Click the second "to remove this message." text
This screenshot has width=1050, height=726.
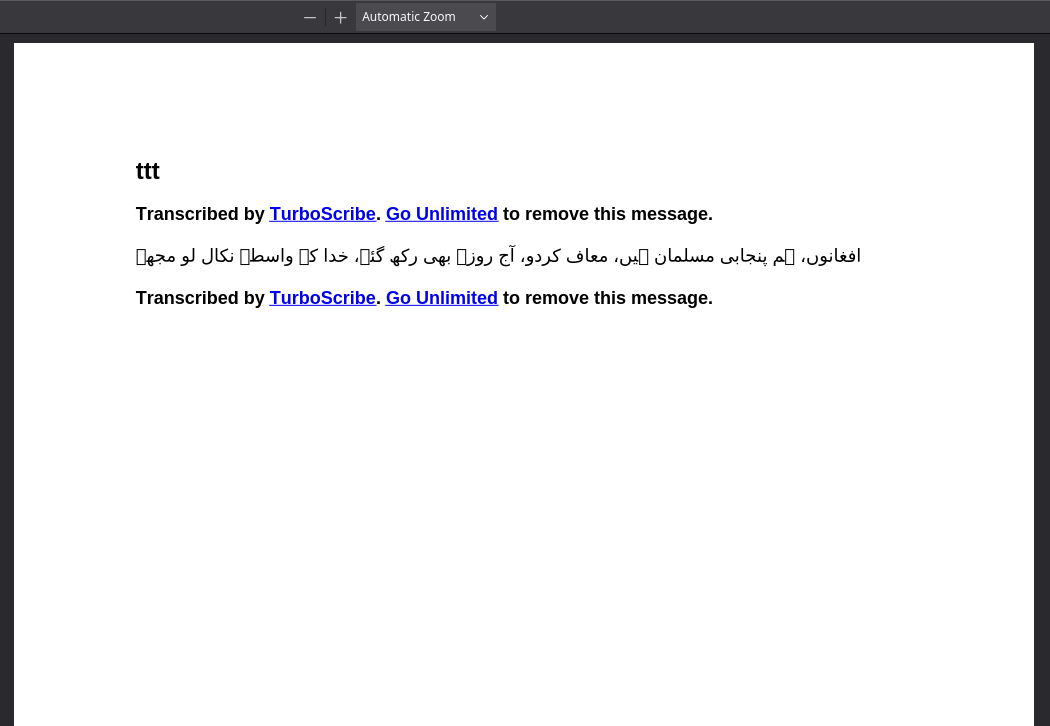pos(607,297)
